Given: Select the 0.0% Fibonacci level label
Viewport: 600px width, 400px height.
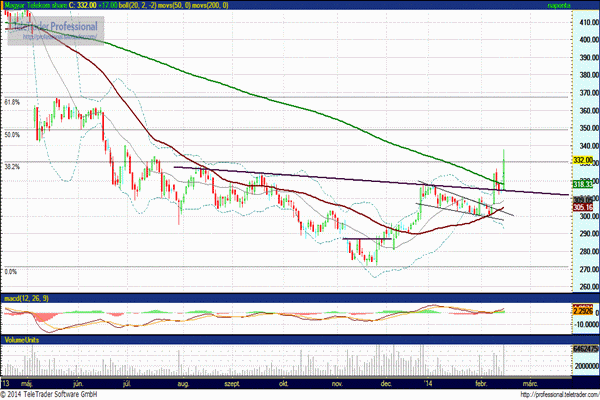Looking at the screenshot, I should (x=11, y=272).
